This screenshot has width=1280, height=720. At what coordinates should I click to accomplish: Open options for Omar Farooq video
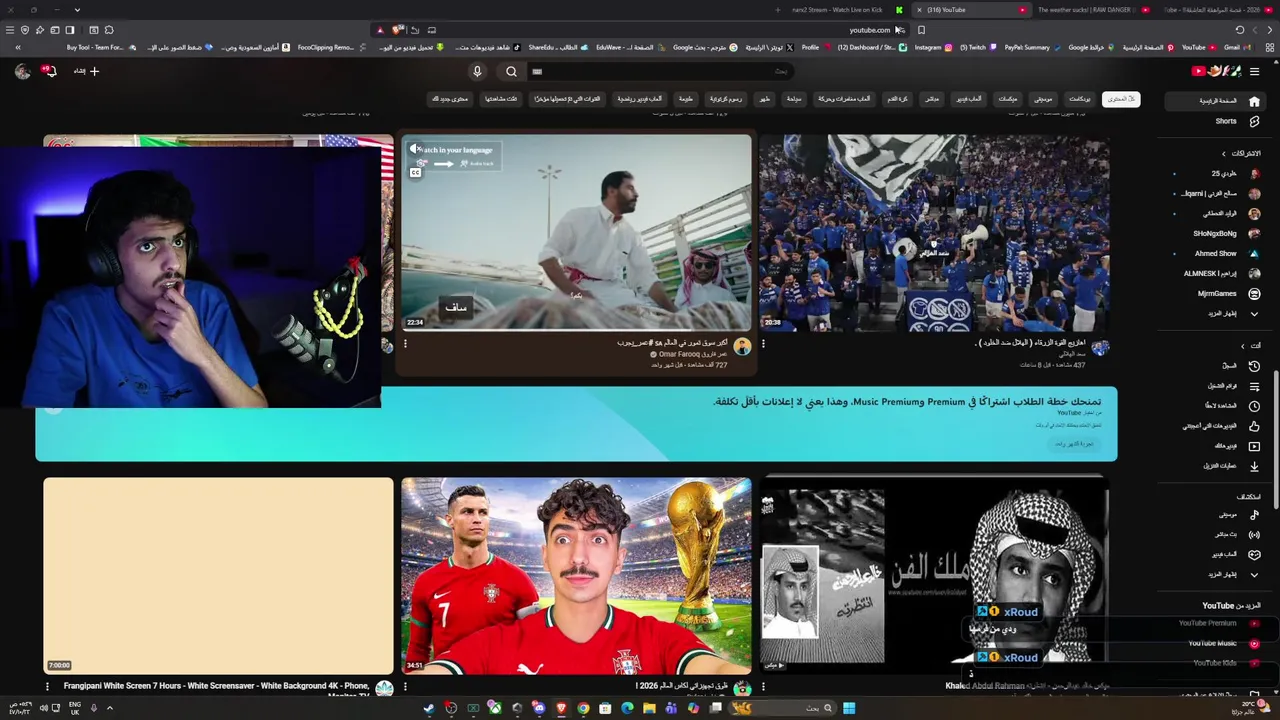click(405, 344)
